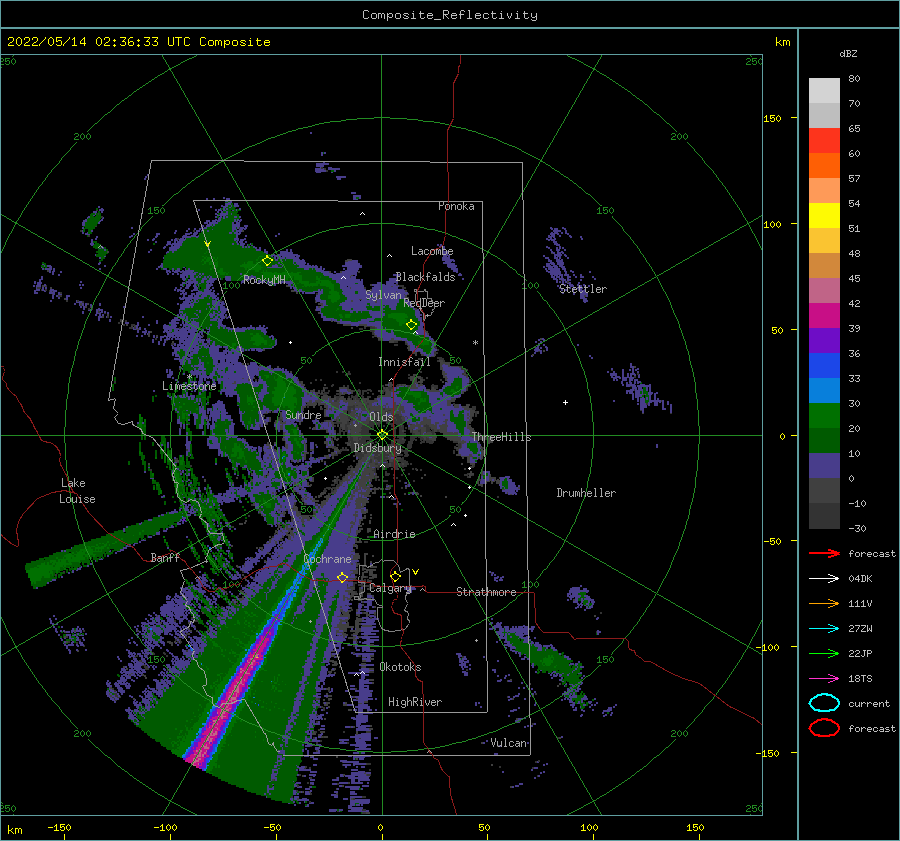Click the Drumheller city label
The width and height of the screenshot is (900, 841).
point(586,493)
